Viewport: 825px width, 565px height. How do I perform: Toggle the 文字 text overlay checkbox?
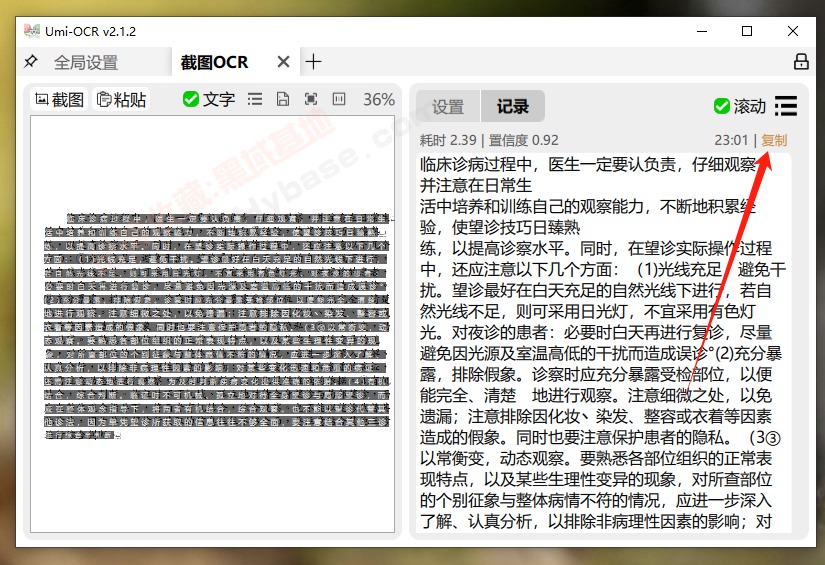[x=191, y=99]
